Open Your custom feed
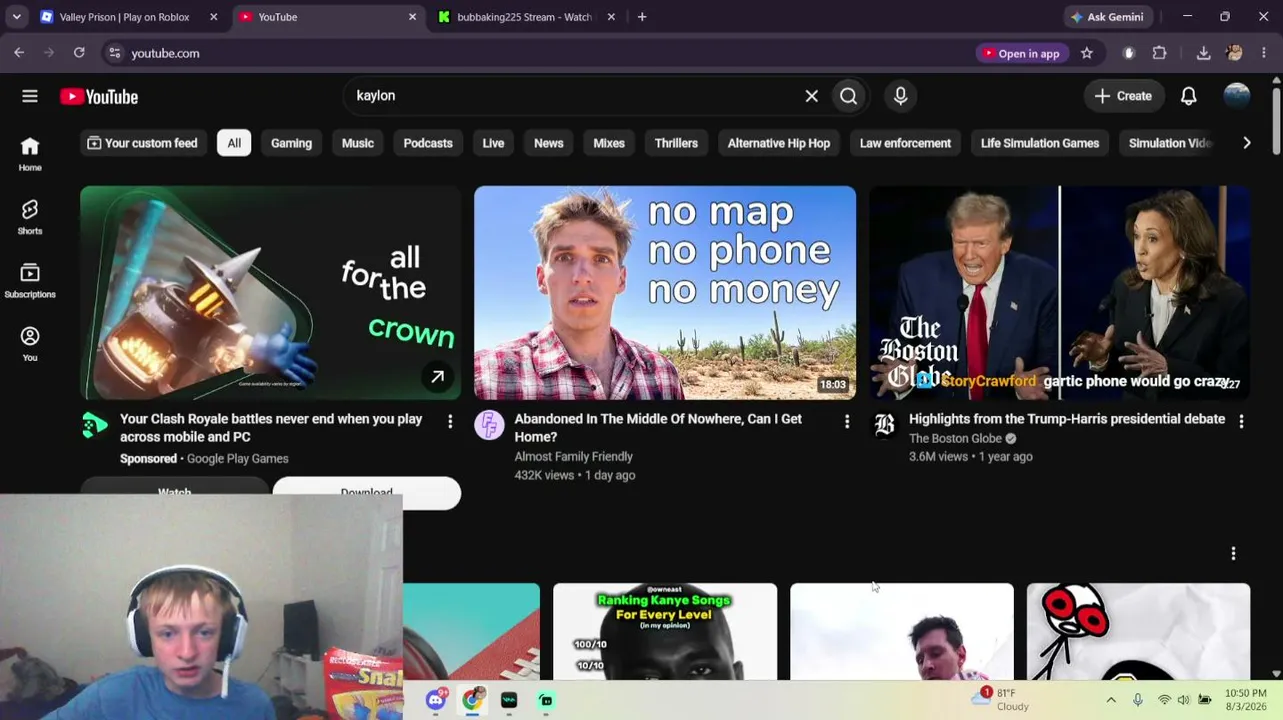The height and width of the screenshot is (720, 1283). (142, 143)
